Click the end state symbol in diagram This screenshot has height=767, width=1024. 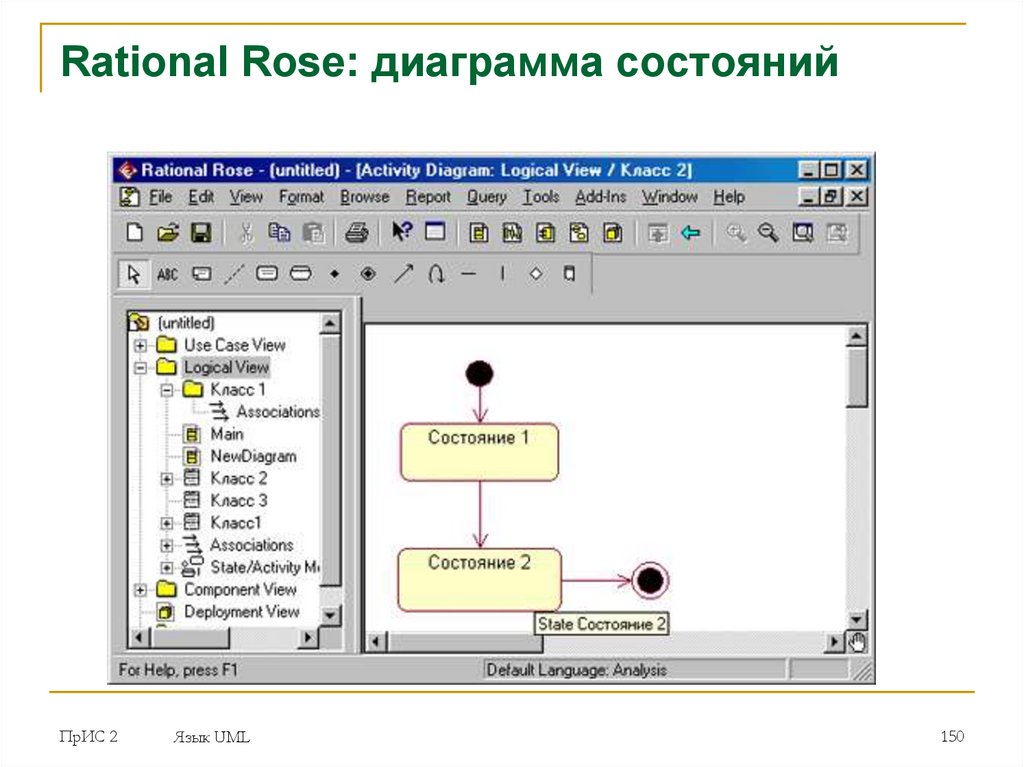[650, 580]
